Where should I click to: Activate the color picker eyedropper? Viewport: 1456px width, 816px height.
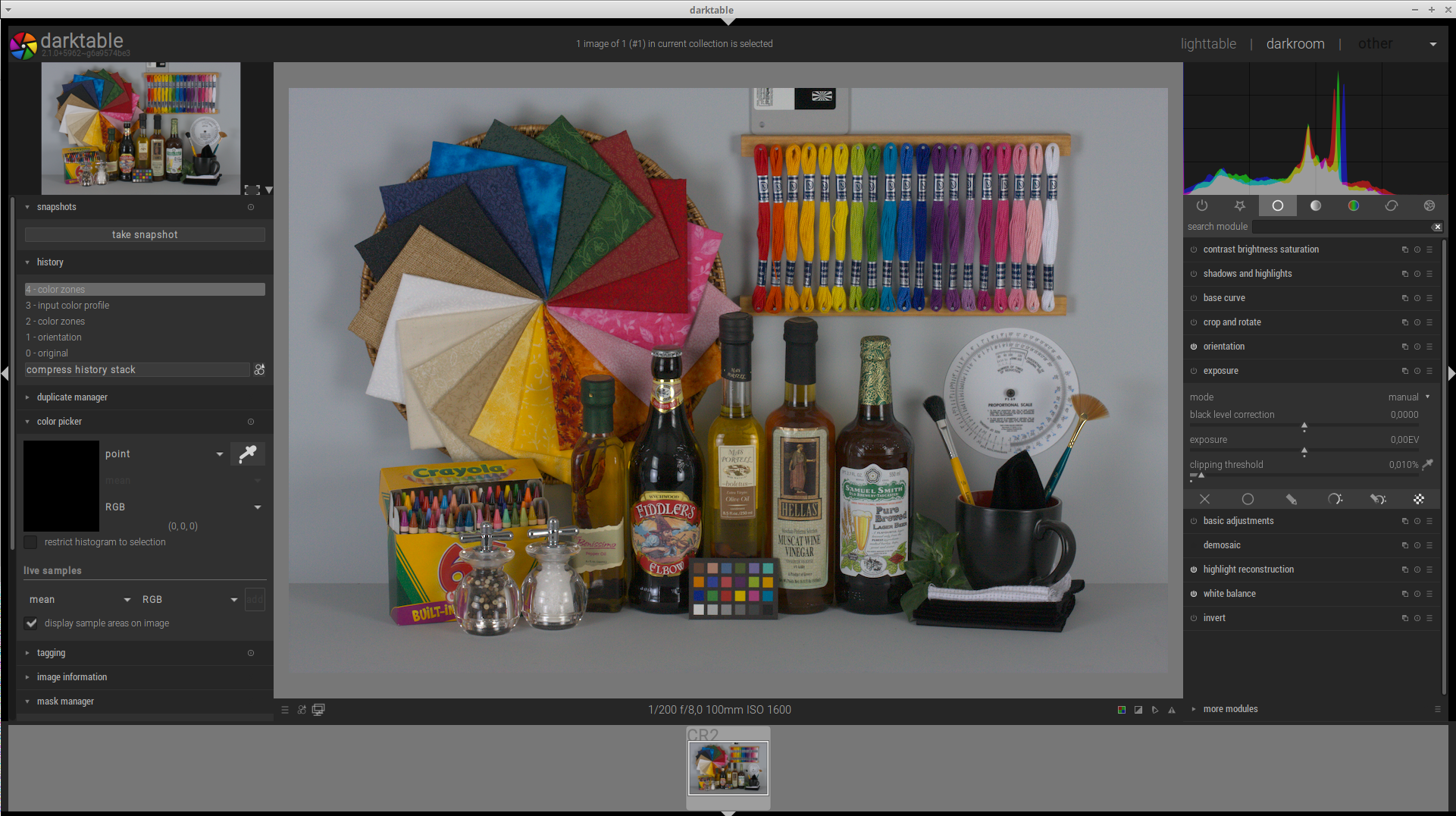click(248, 454)
